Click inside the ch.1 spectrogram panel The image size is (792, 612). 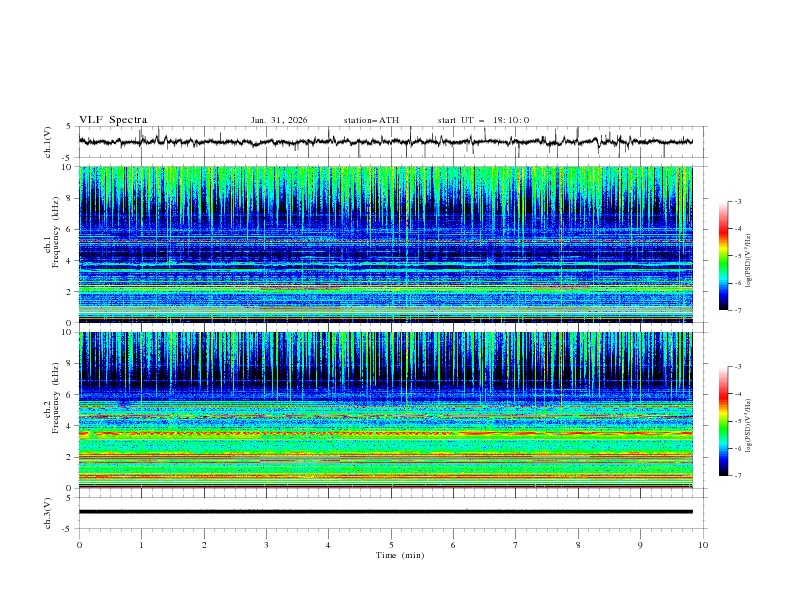pos(386,244)
